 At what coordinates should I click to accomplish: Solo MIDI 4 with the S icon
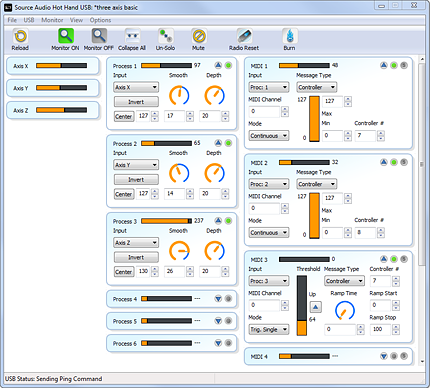tap(404, 356)
